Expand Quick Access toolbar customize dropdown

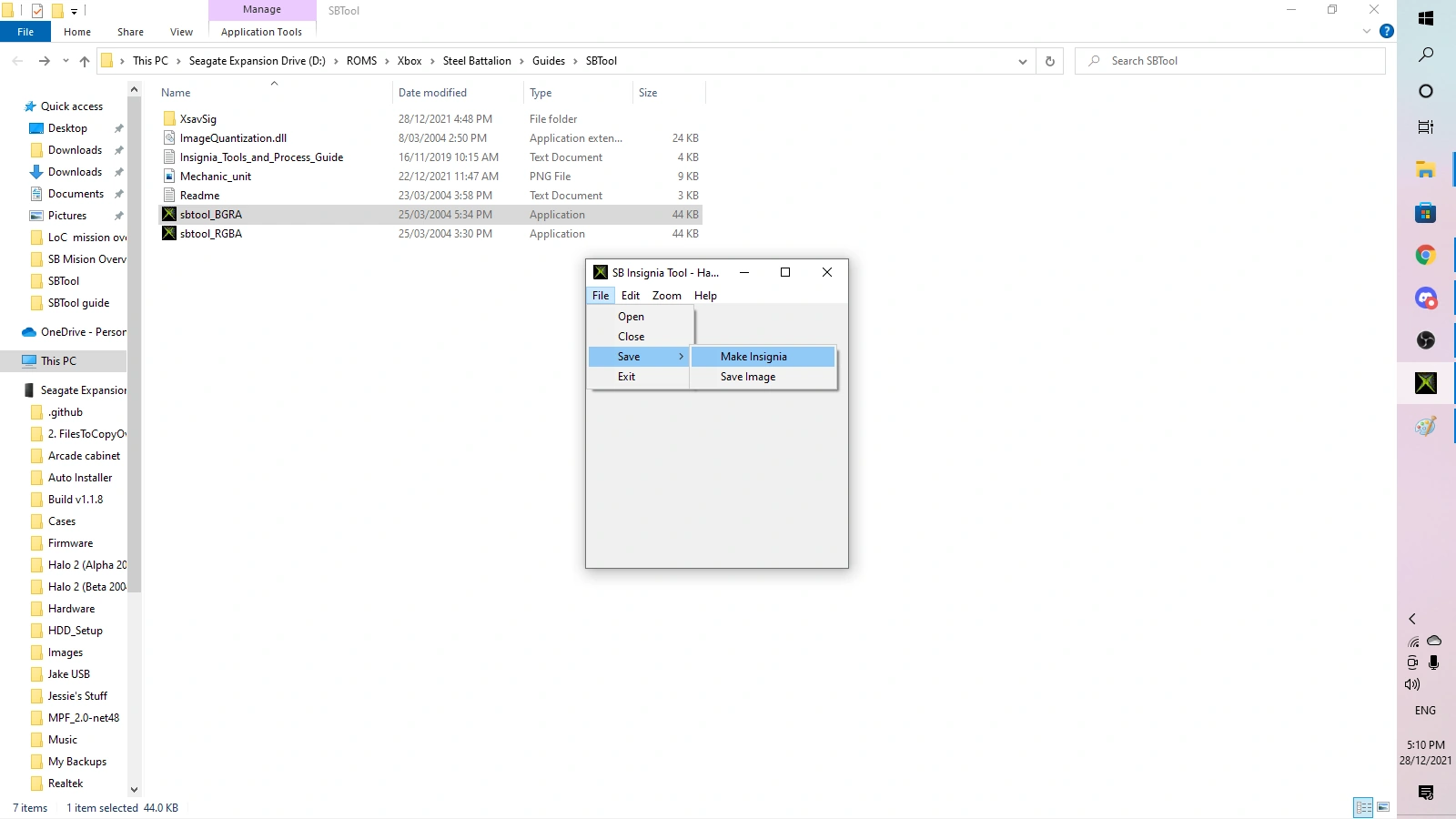pos(75,11)
